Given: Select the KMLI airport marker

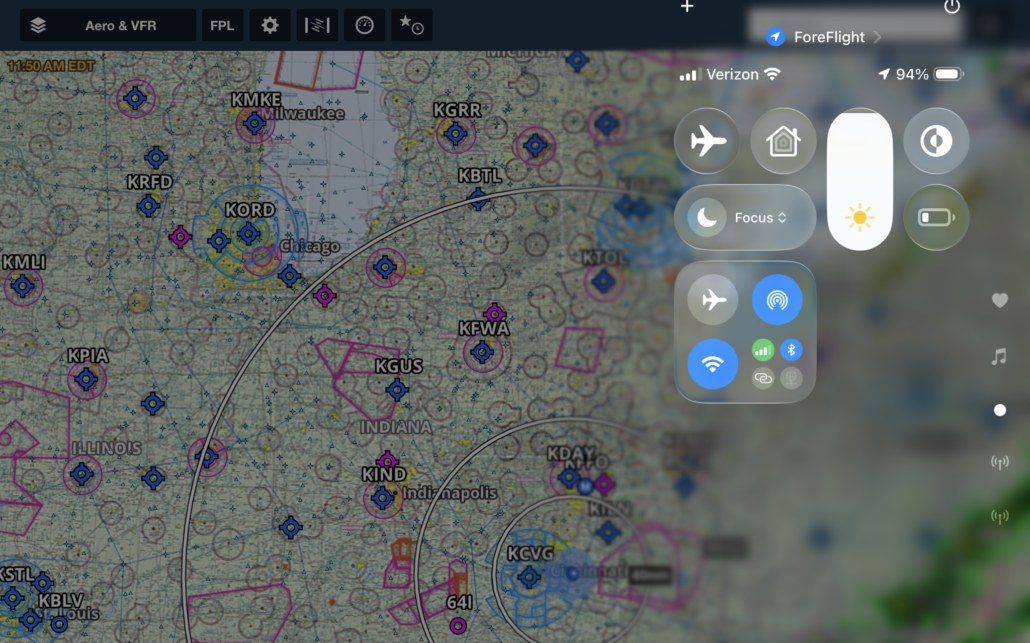Looking at the screenshot, I should coord(23,286).
